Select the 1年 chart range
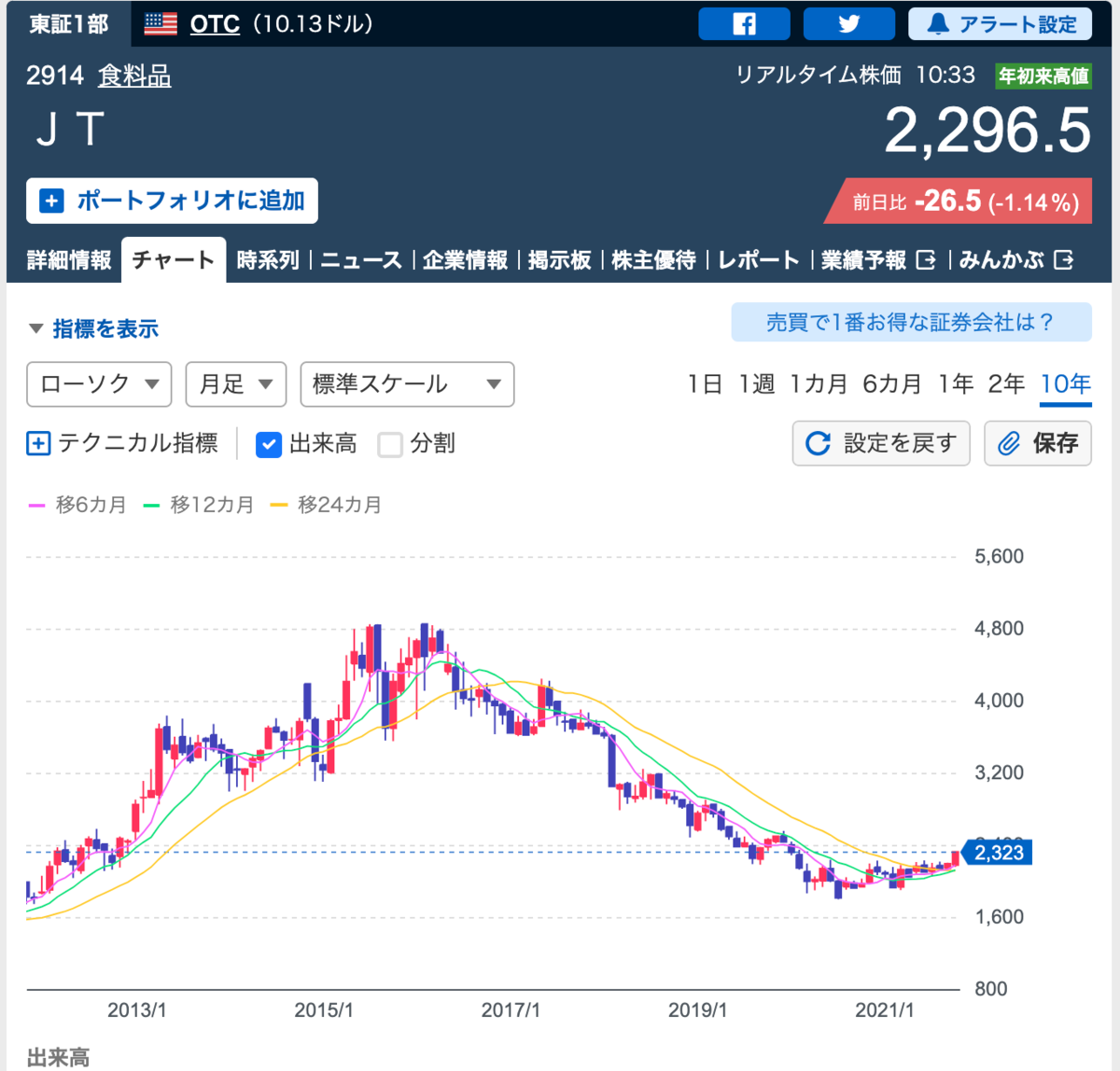1120x1071 pixels. pos(956,384)
